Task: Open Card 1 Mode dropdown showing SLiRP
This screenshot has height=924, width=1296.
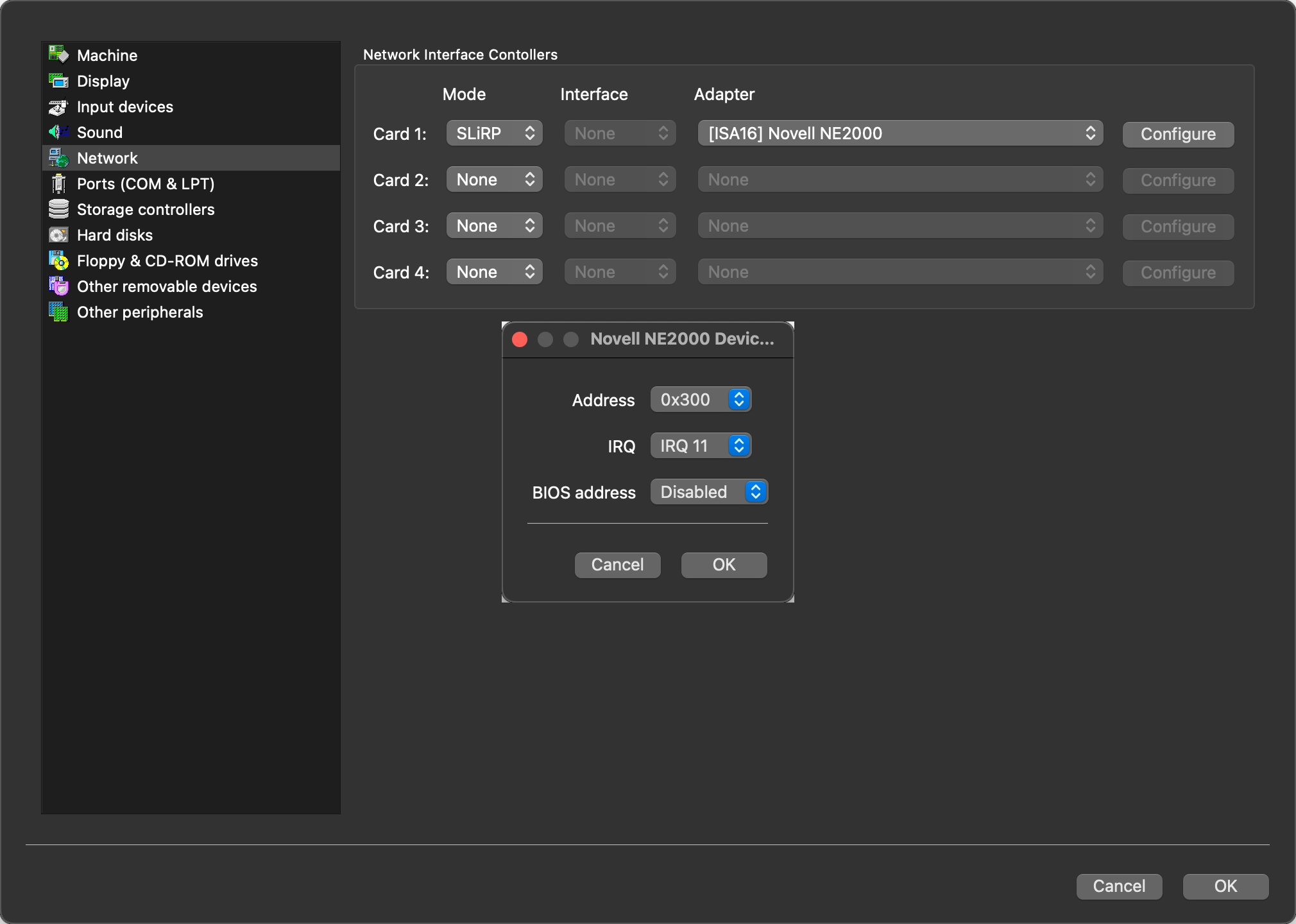Action: click(x=495, y=133)
